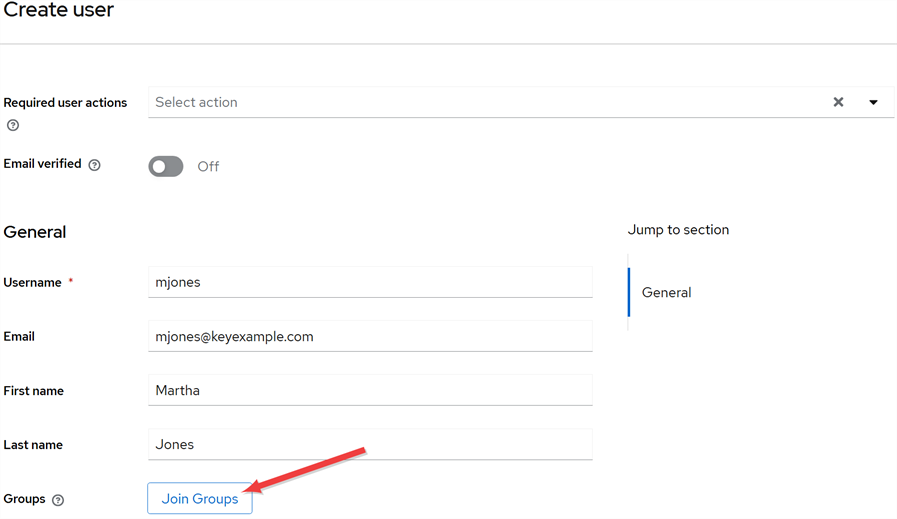This screenshot has width=897, height=519.
Task: Click the Email verified label text
Action: pyautogui.click(x=43, y=164)
